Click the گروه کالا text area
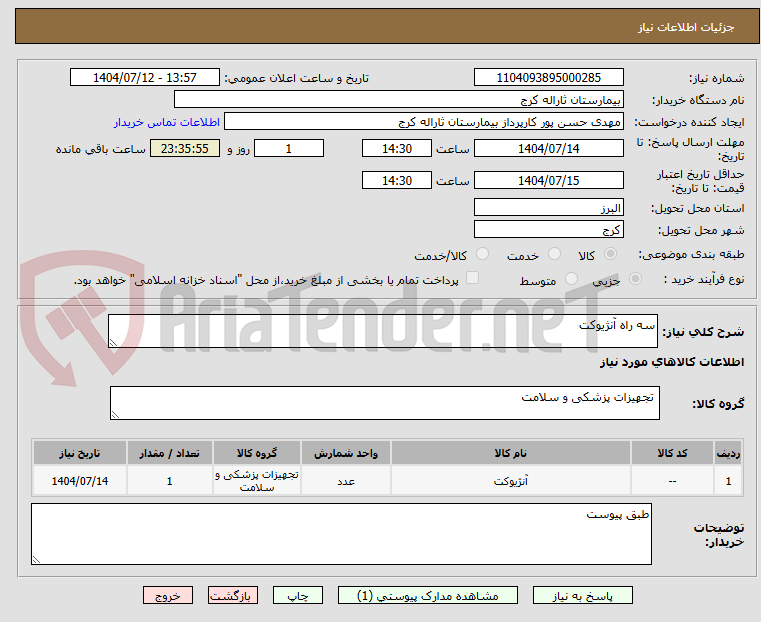This screenshot has width=761, height=622. tap(384, 403)
